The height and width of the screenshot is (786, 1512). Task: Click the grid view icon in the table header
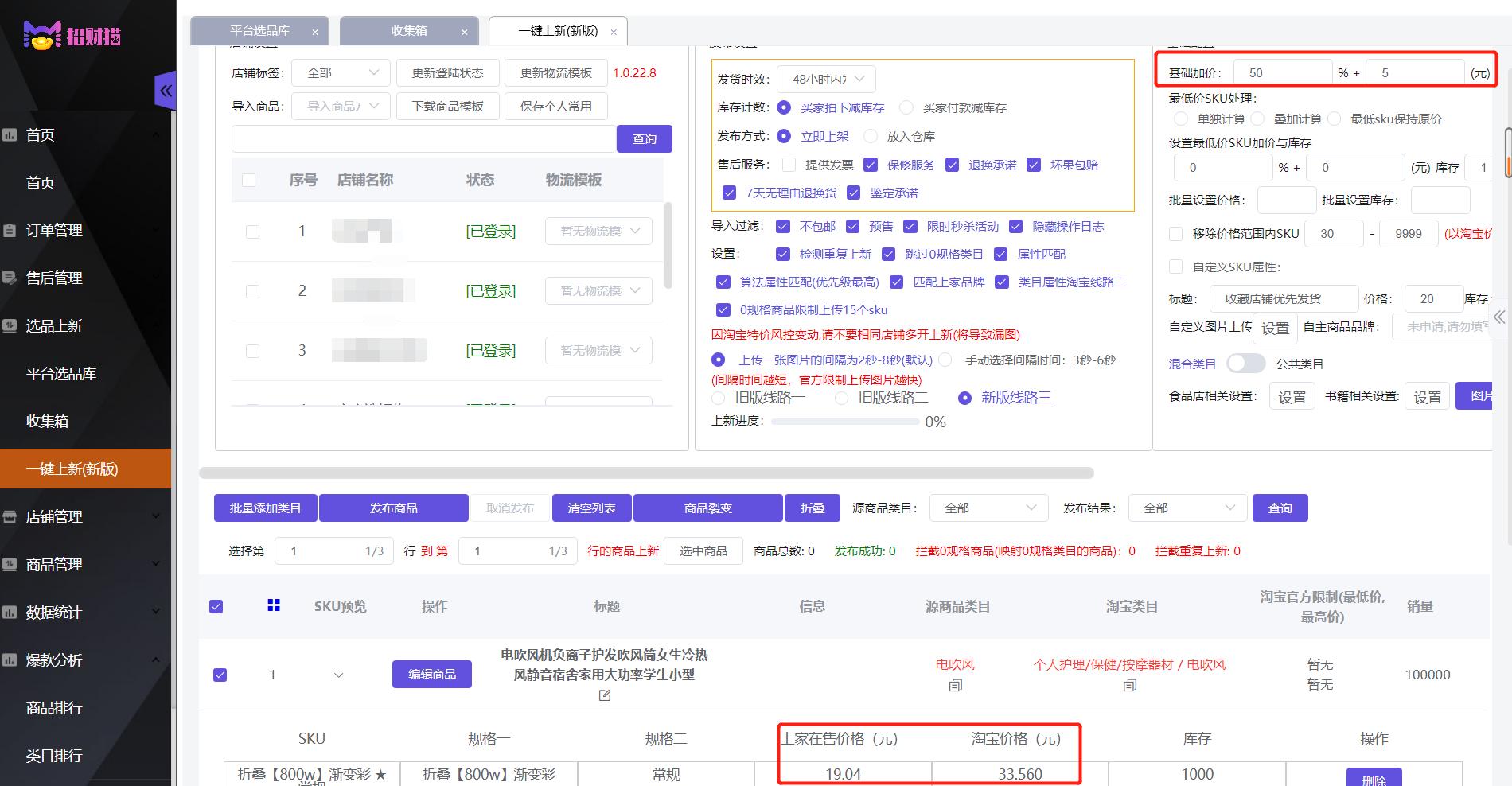tap(274, 605)
